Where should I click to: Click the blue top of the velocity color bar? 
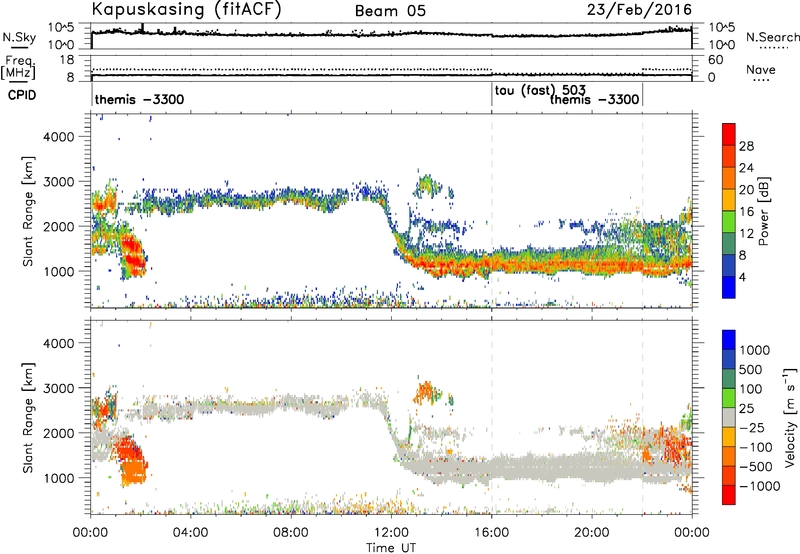click(x=729, y=339)
